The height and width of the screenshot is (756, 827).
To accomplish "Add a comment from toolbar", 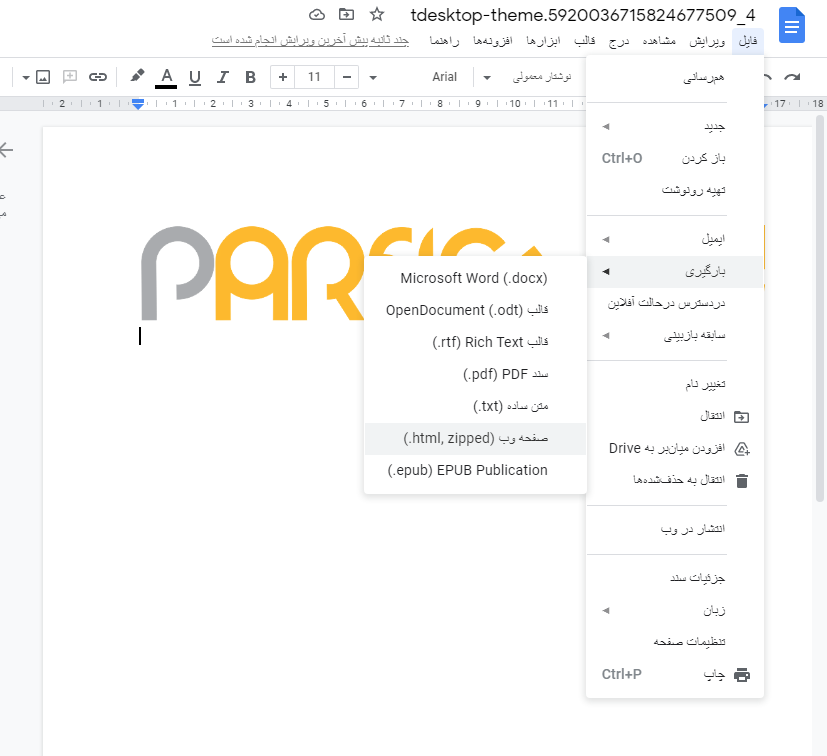I will (x=70, y=77).
